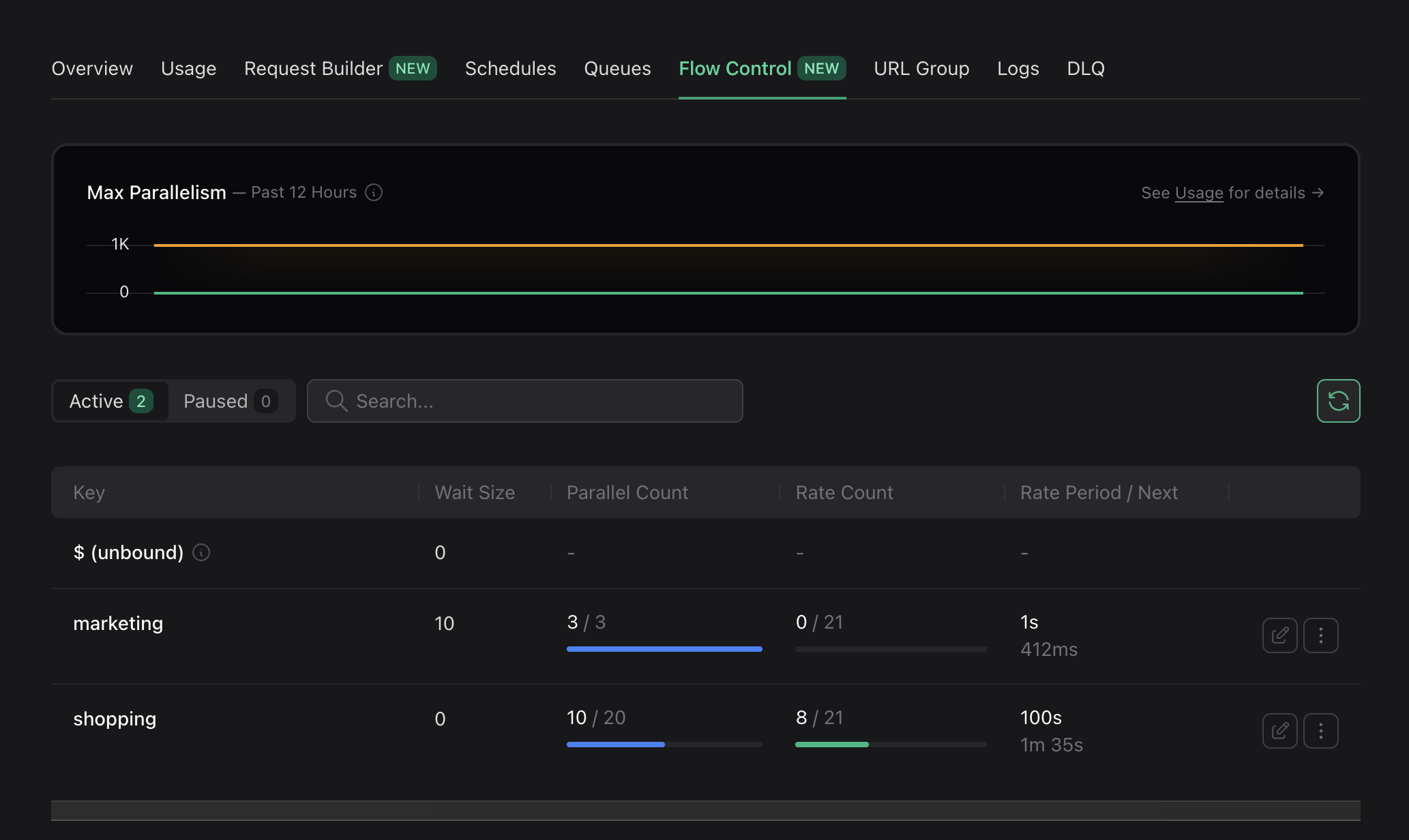Viewport: 1409px width, 840px height.
Task: Click the edit icon for shopping row
Action: tap(1279, 731)
